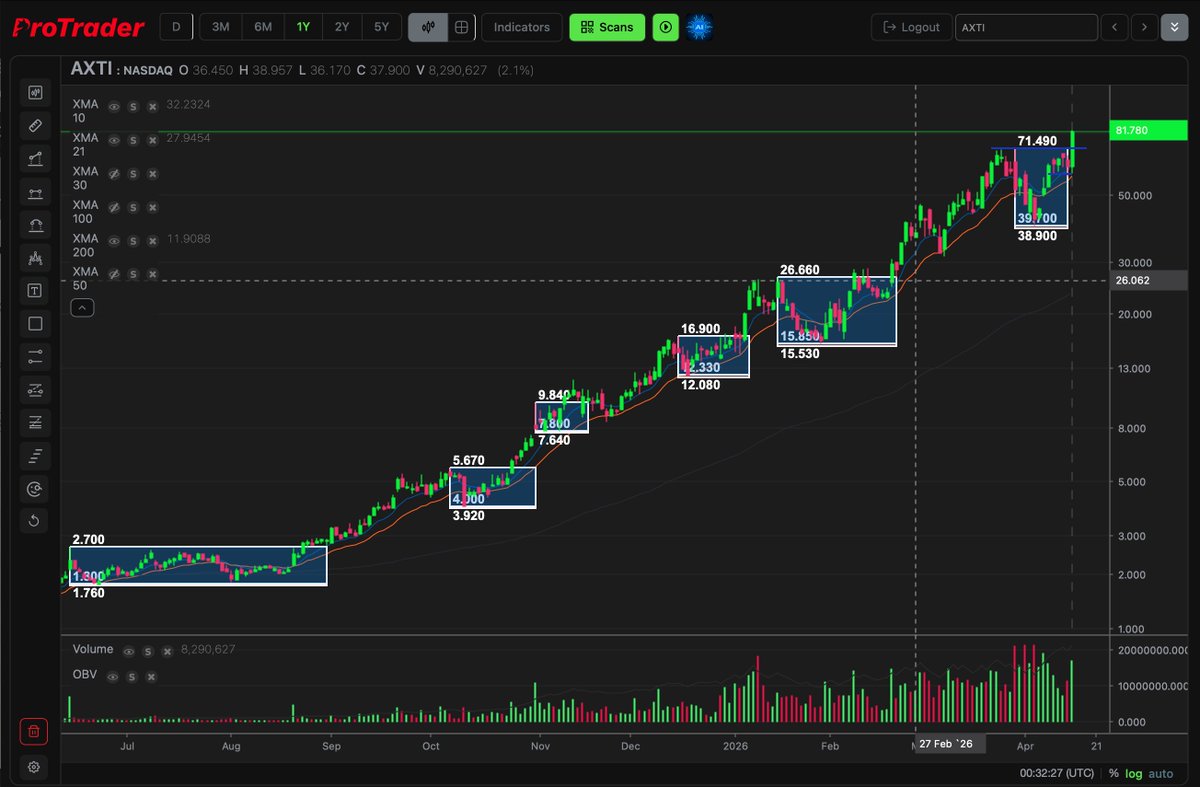
Task: Select the text annotation tool
Action: pos(35,290)
